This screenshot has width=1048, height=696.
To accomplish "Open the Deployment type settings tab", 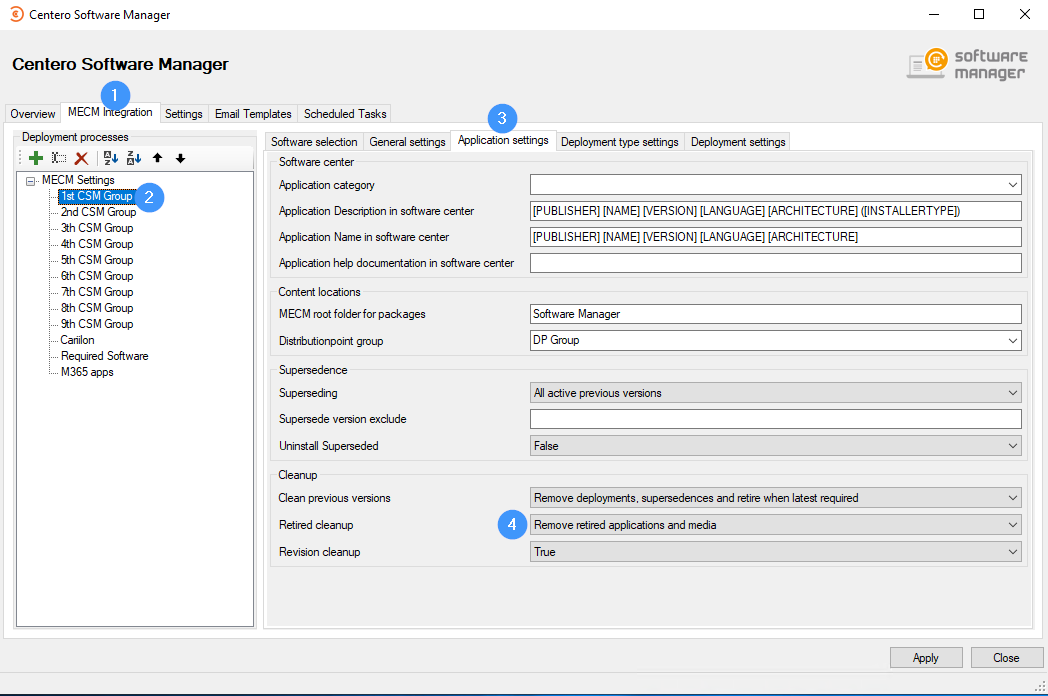I will (x=619, y=142).
